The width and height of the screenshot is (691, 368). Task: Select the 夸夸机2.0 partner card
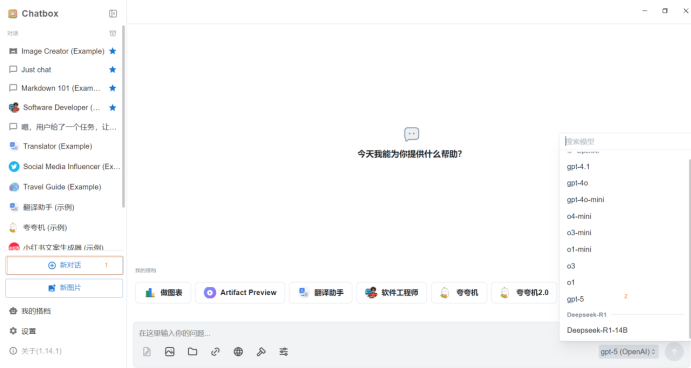(x=524, y=293)
